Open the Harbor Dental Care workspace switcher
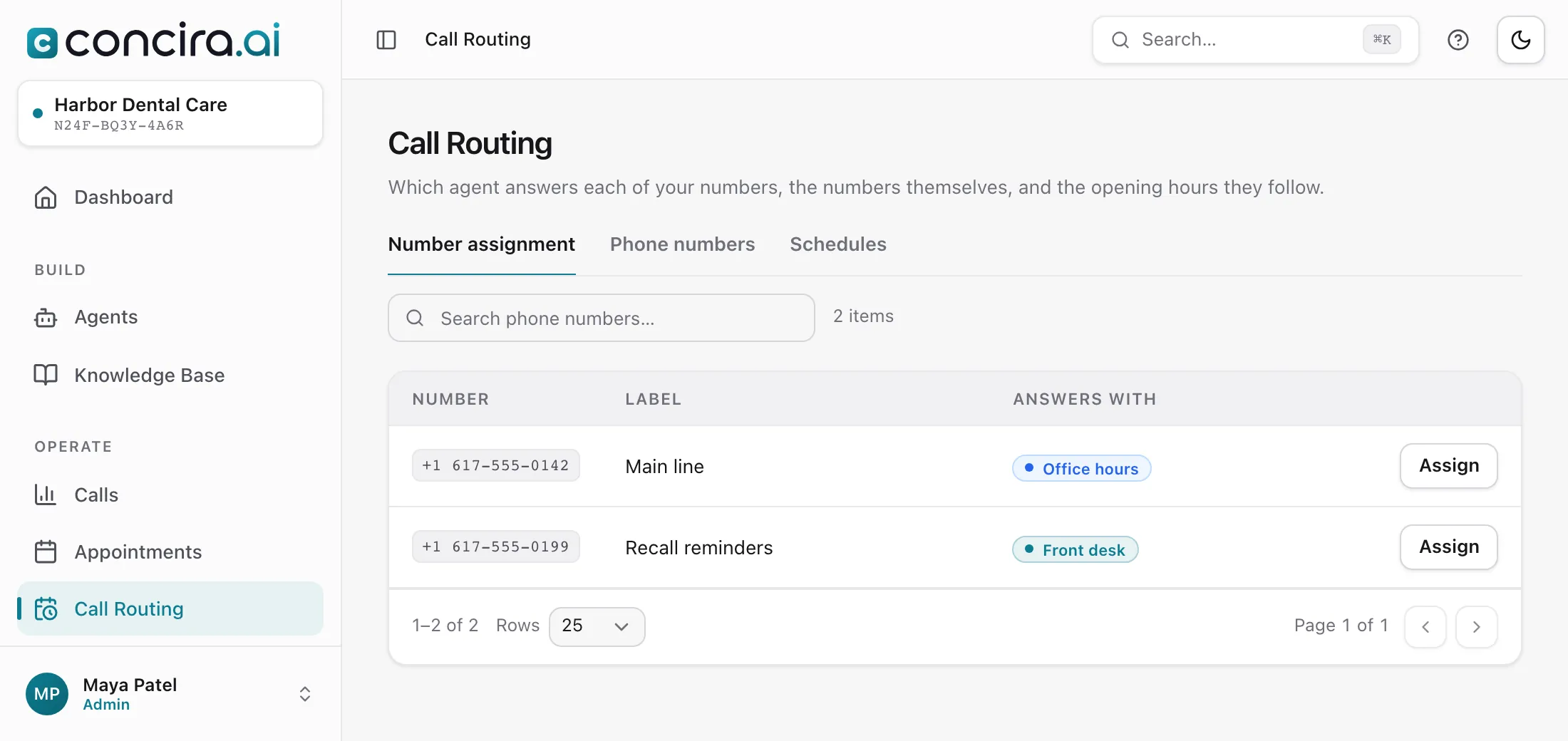 170,114
